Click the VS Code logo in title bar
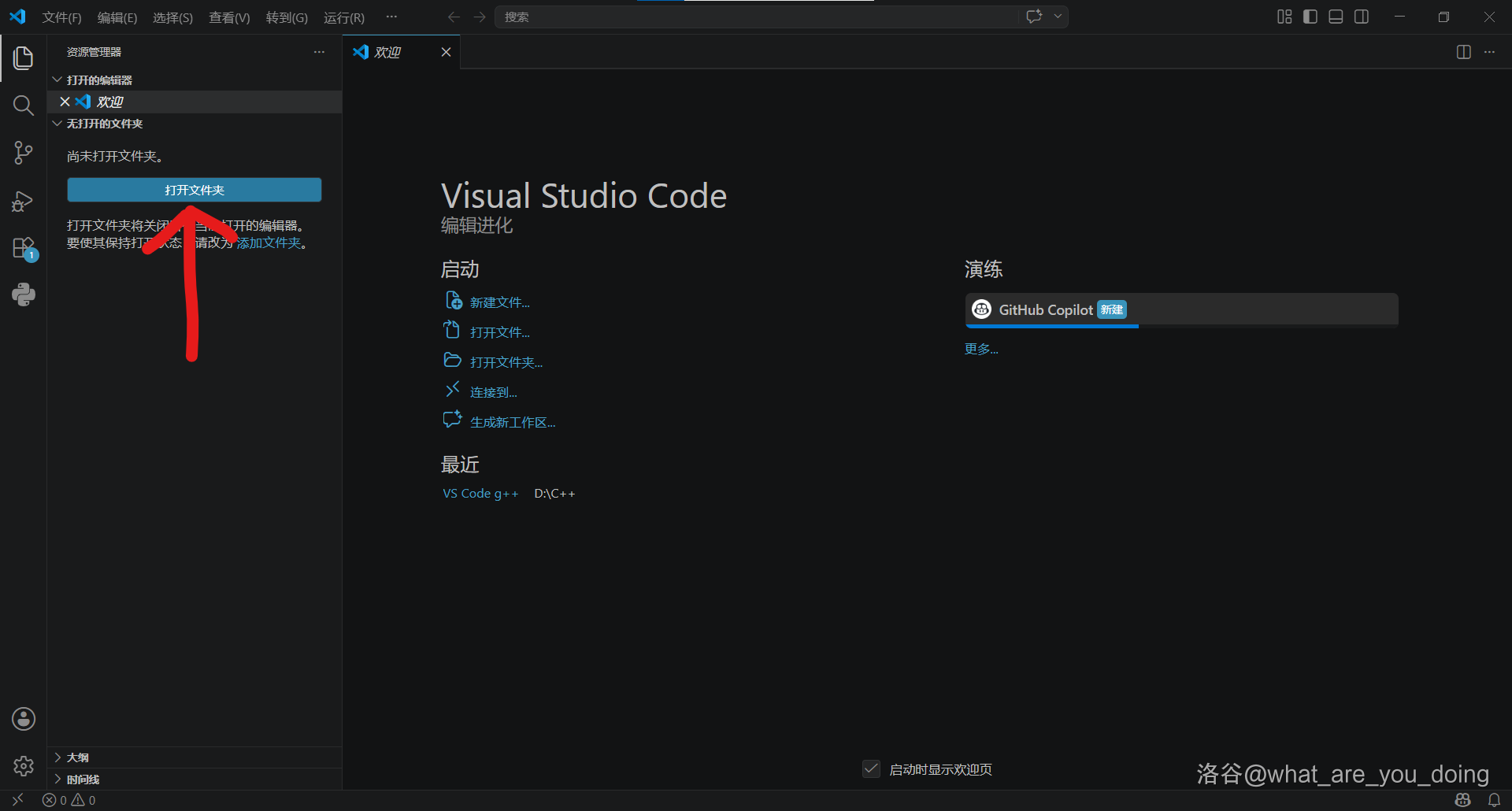 coord(17,17)
